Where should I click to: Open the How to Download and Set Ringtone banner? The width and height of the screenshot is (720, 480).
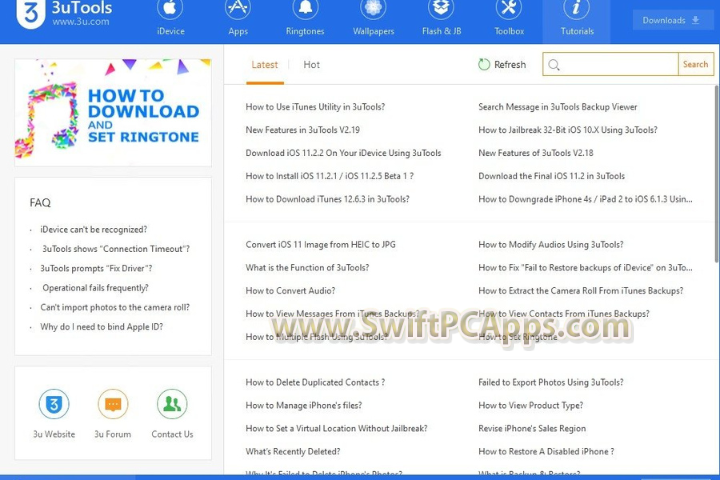pyautogui.click(x=113, y=112)
